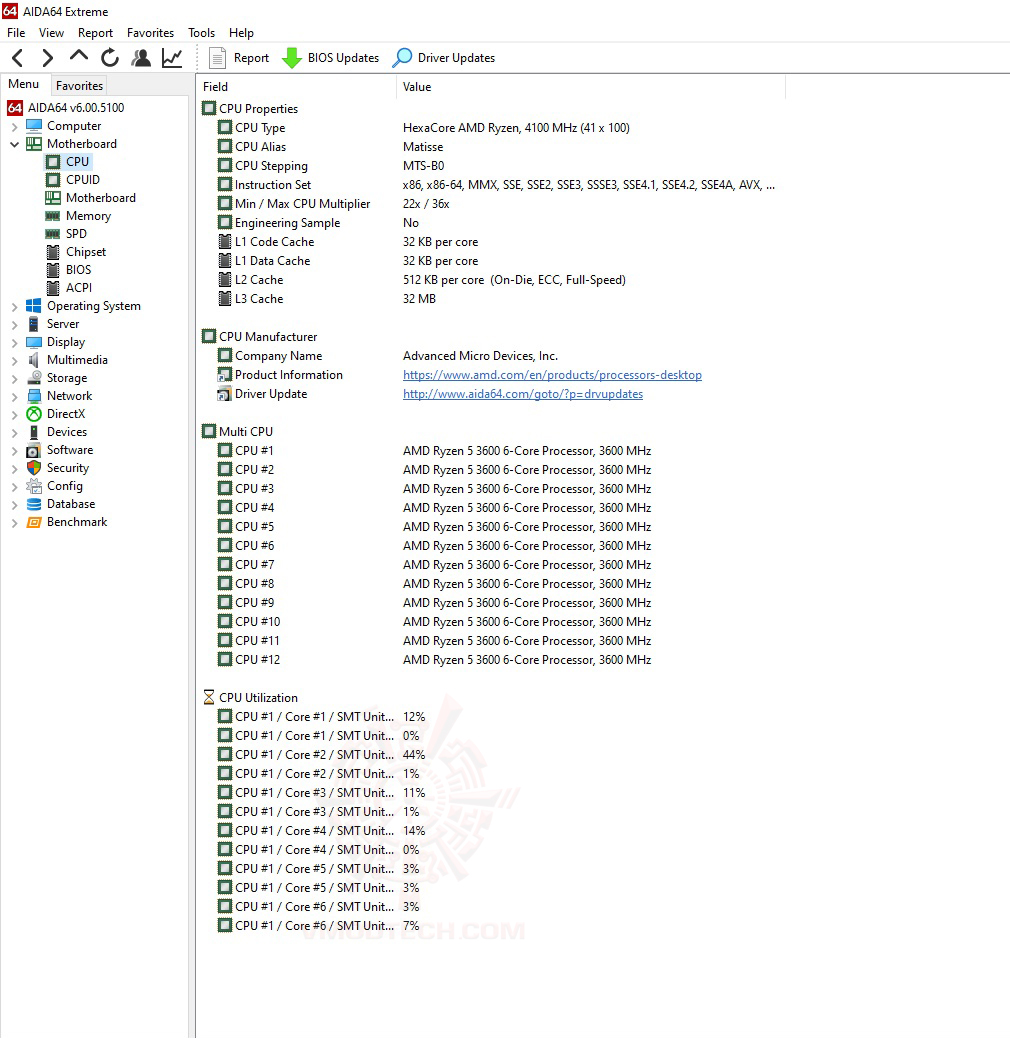This screenshot has height=1038, width=1010.
Task: Expand the Server tree node
Action: (x=14, y=324)
